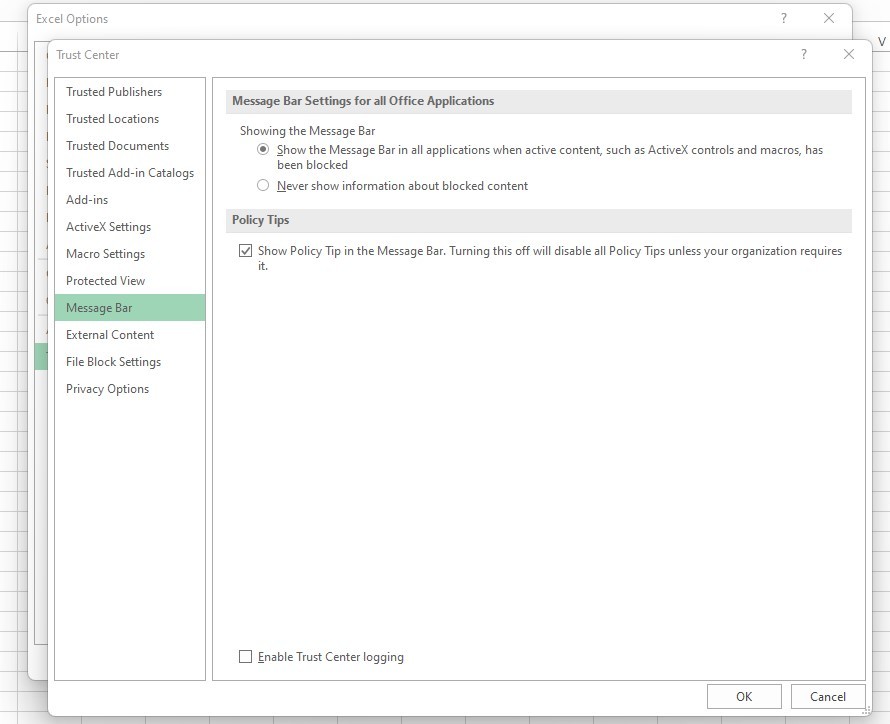Cancel the Trust Center dialog
This screenshot has height=724, width=890.
pyautogui.click(x=828, y=697)
